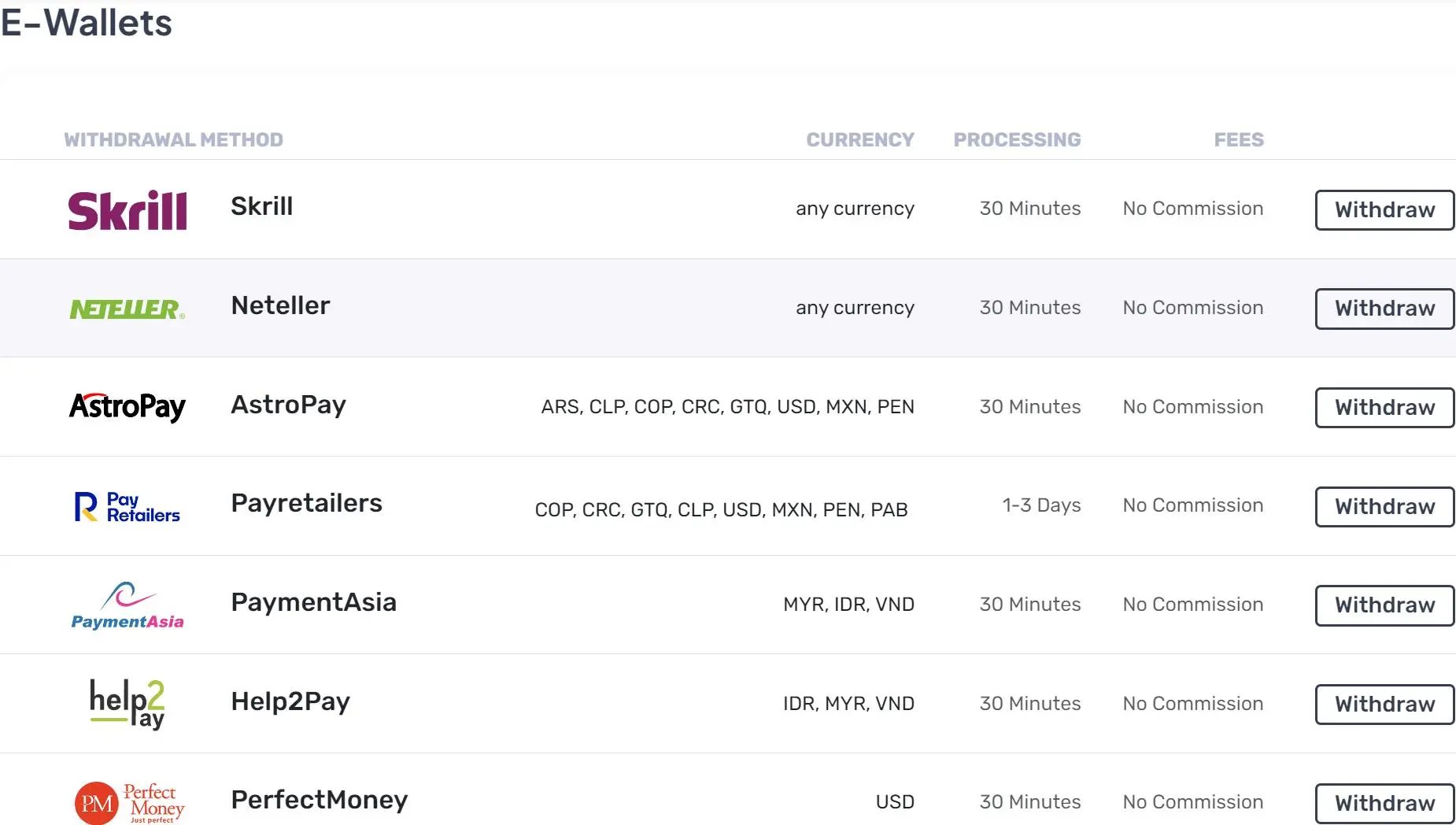Click Neteller's 'any currency' cell
Viewport: 1456px width, 825px height.
(855, 308)
